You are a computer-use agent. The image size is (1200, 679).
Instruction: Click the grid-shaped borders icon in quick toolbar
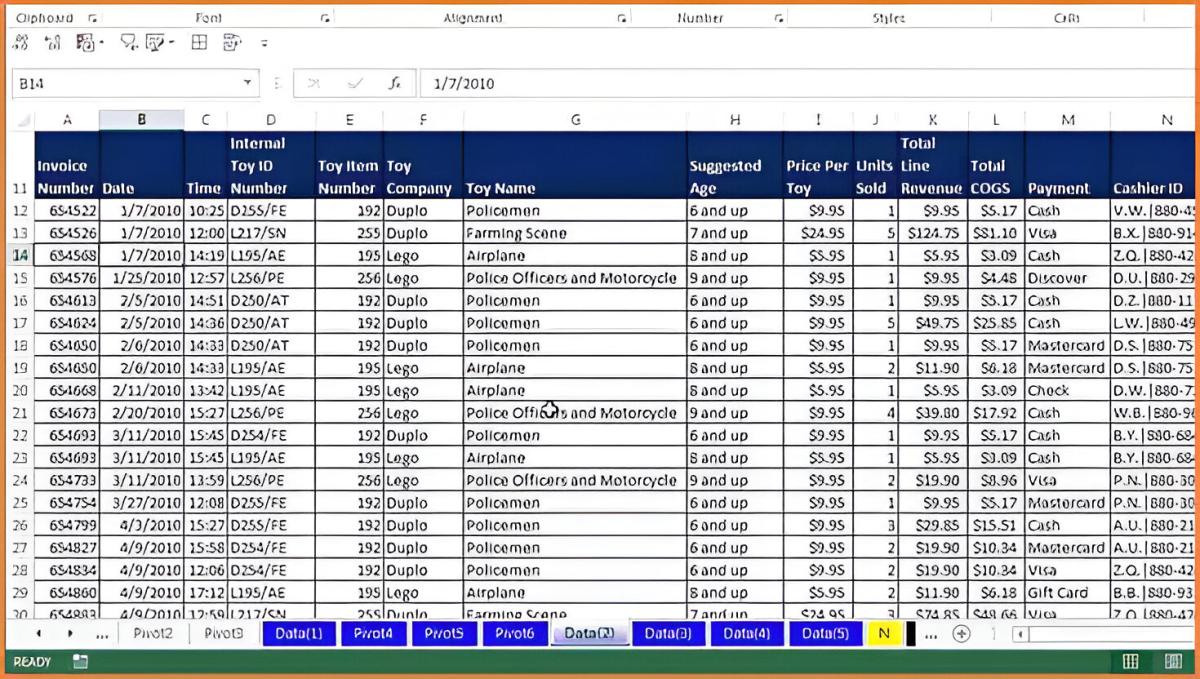click(200, 42)
